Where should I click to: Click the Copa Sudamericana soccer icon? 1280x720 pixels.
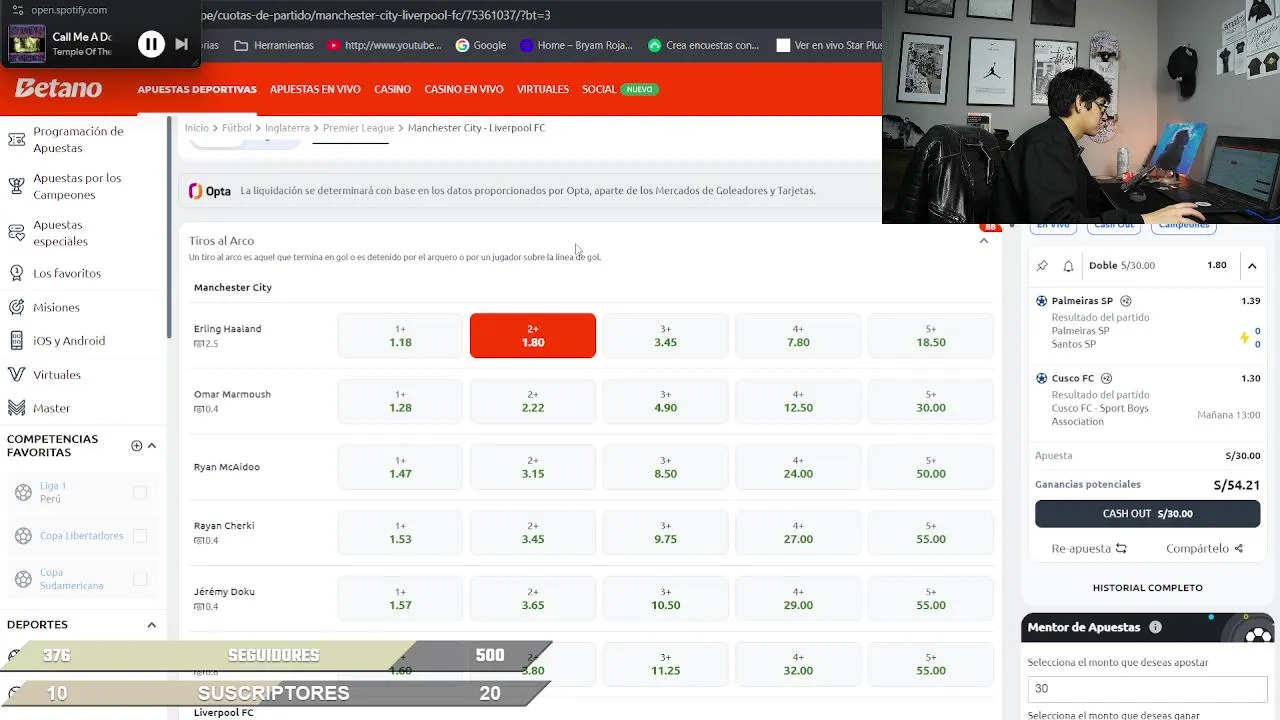click(24, 579)
